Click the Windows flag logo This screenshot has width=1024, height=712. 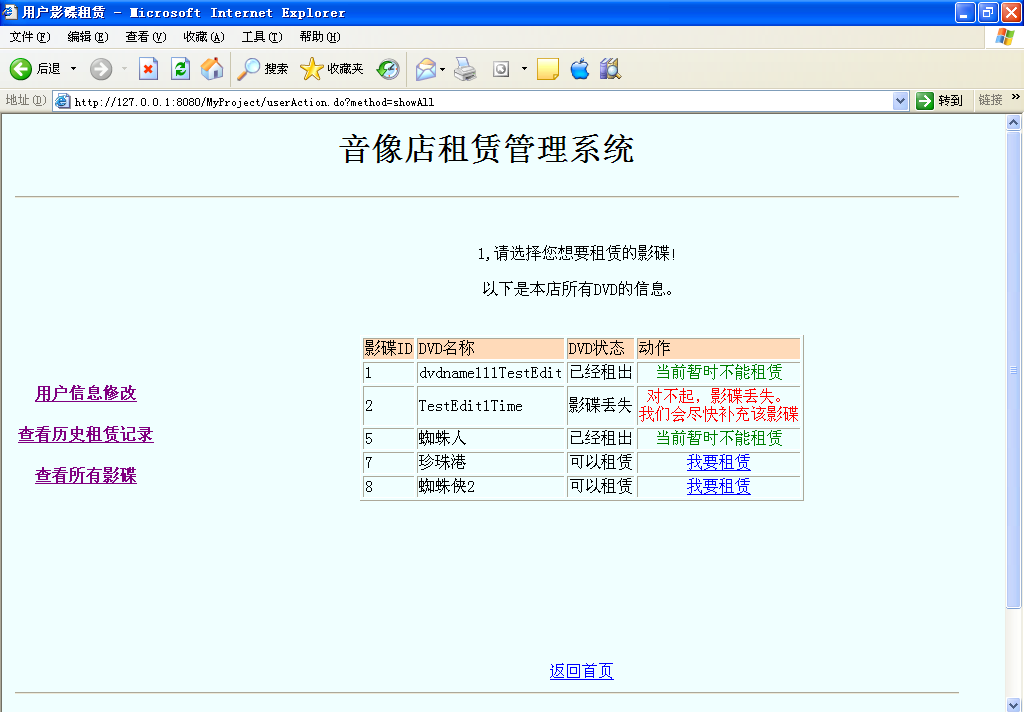(1005, 37)
